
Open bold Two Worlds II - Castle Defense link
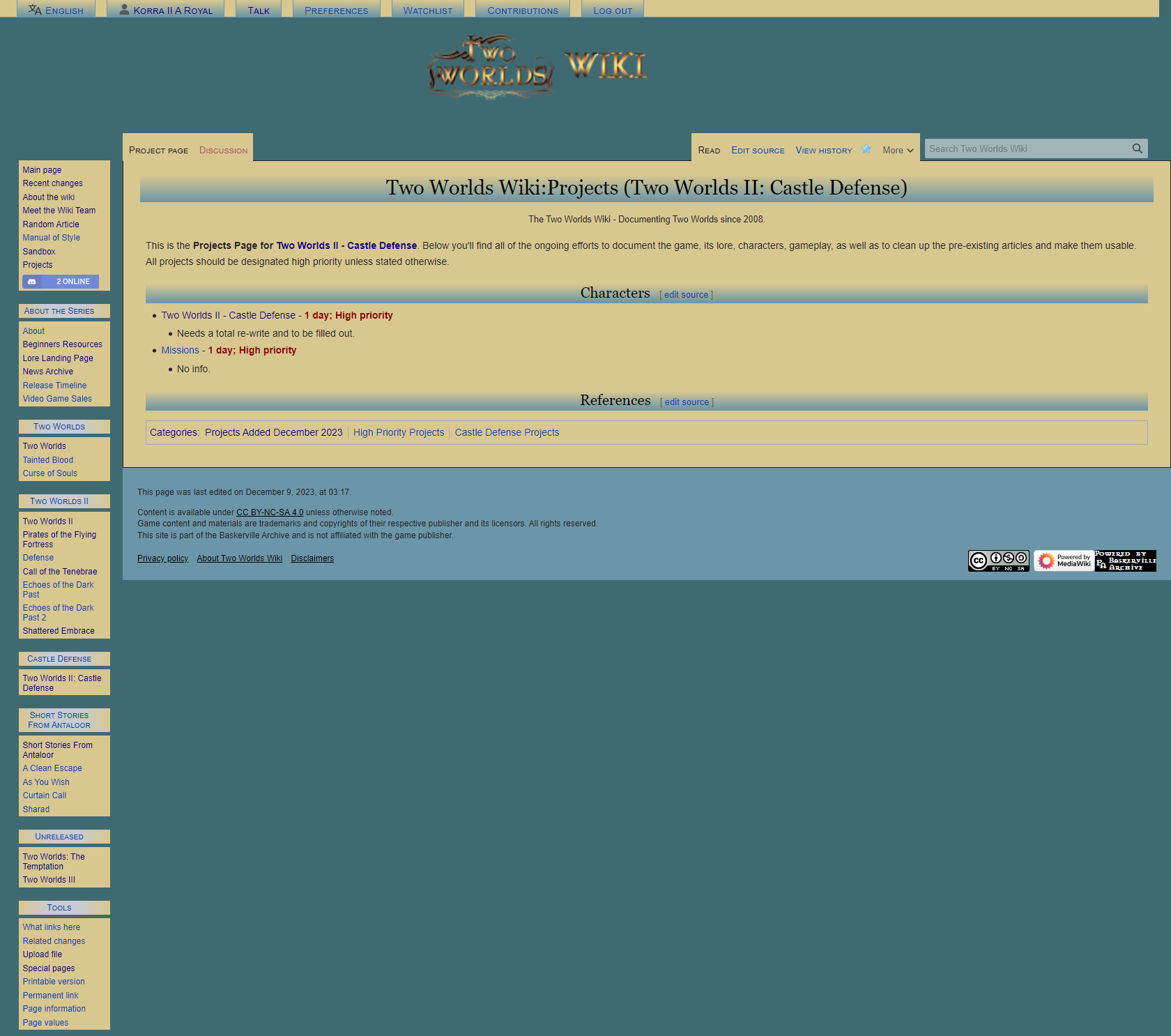coord(346,245)
